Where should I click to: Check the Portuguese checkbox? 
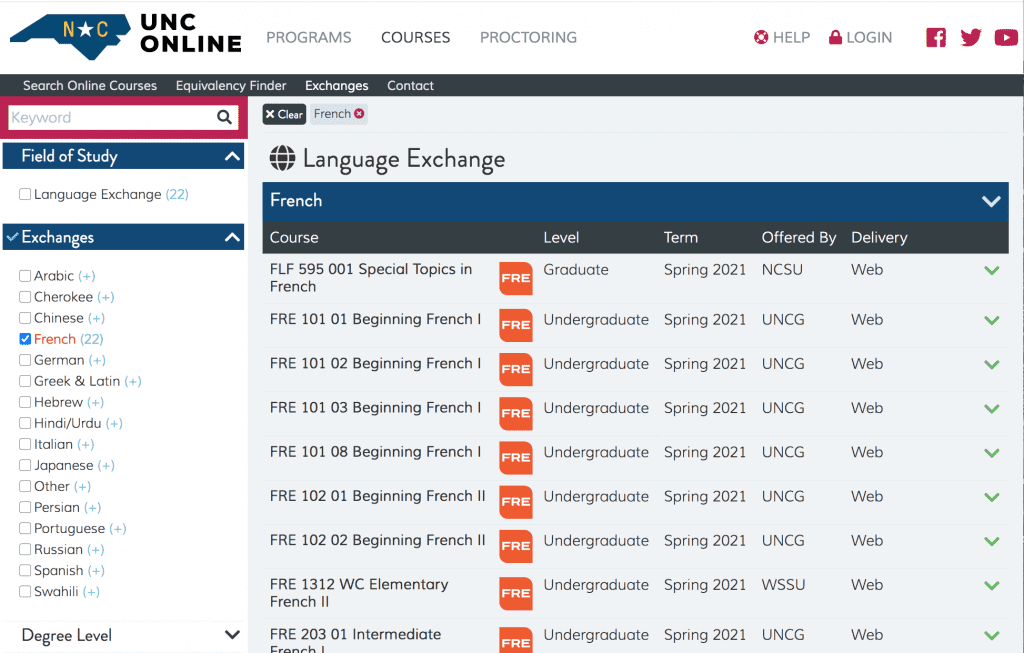(x=25, y=528)
